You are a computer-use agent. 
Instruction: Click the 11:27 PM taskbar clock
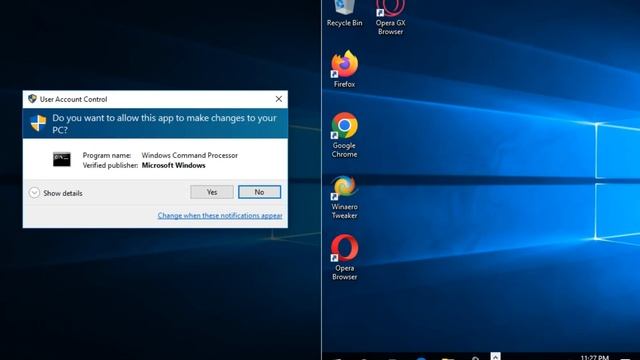click(x=595, y=357)
